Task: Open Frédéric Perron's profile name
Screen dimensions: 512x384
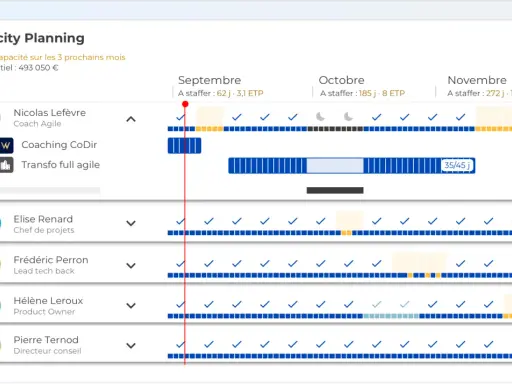Action: pyautogui.click(x=51, y=260)
